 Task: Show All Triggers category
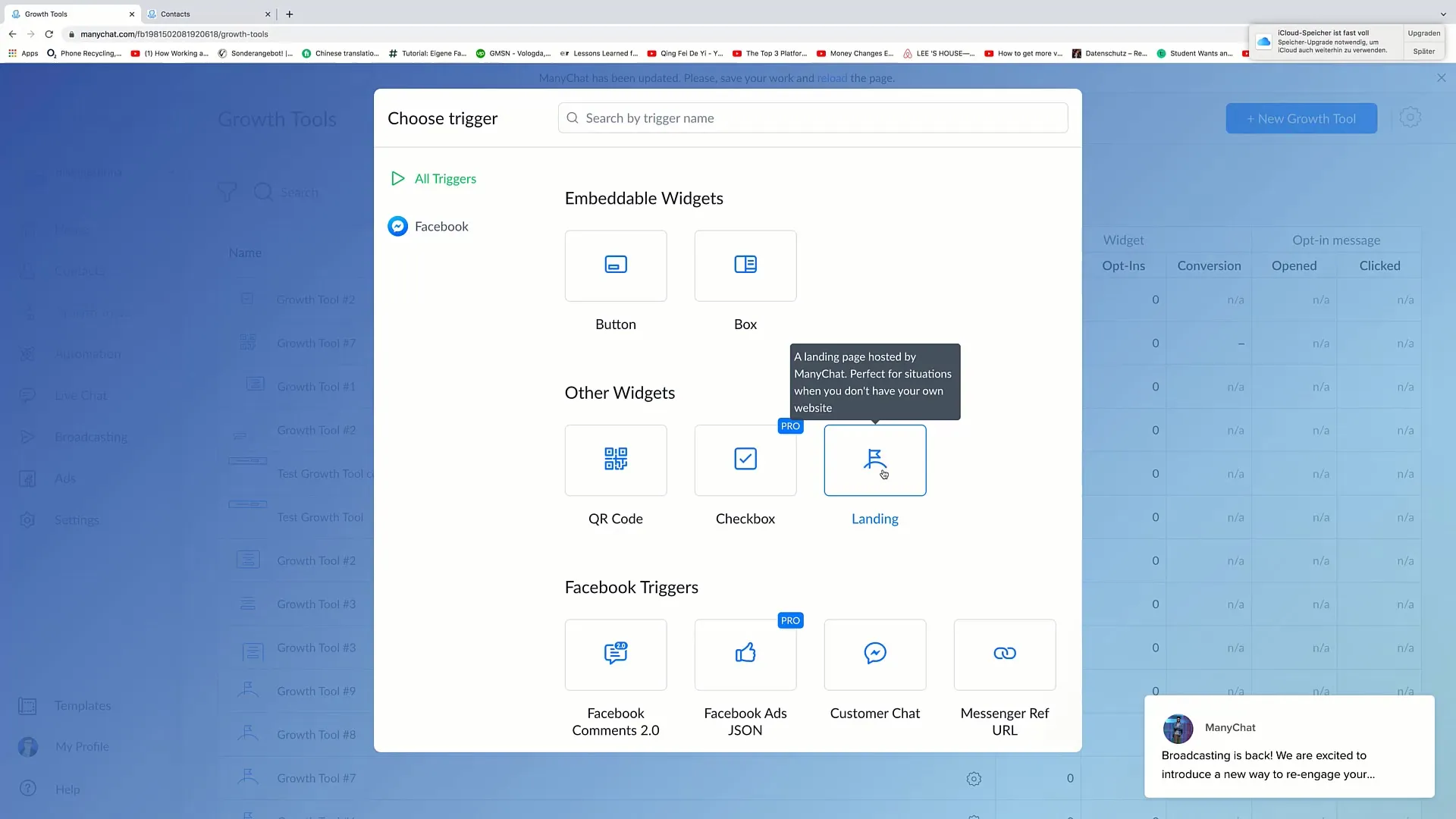[434, 179]
